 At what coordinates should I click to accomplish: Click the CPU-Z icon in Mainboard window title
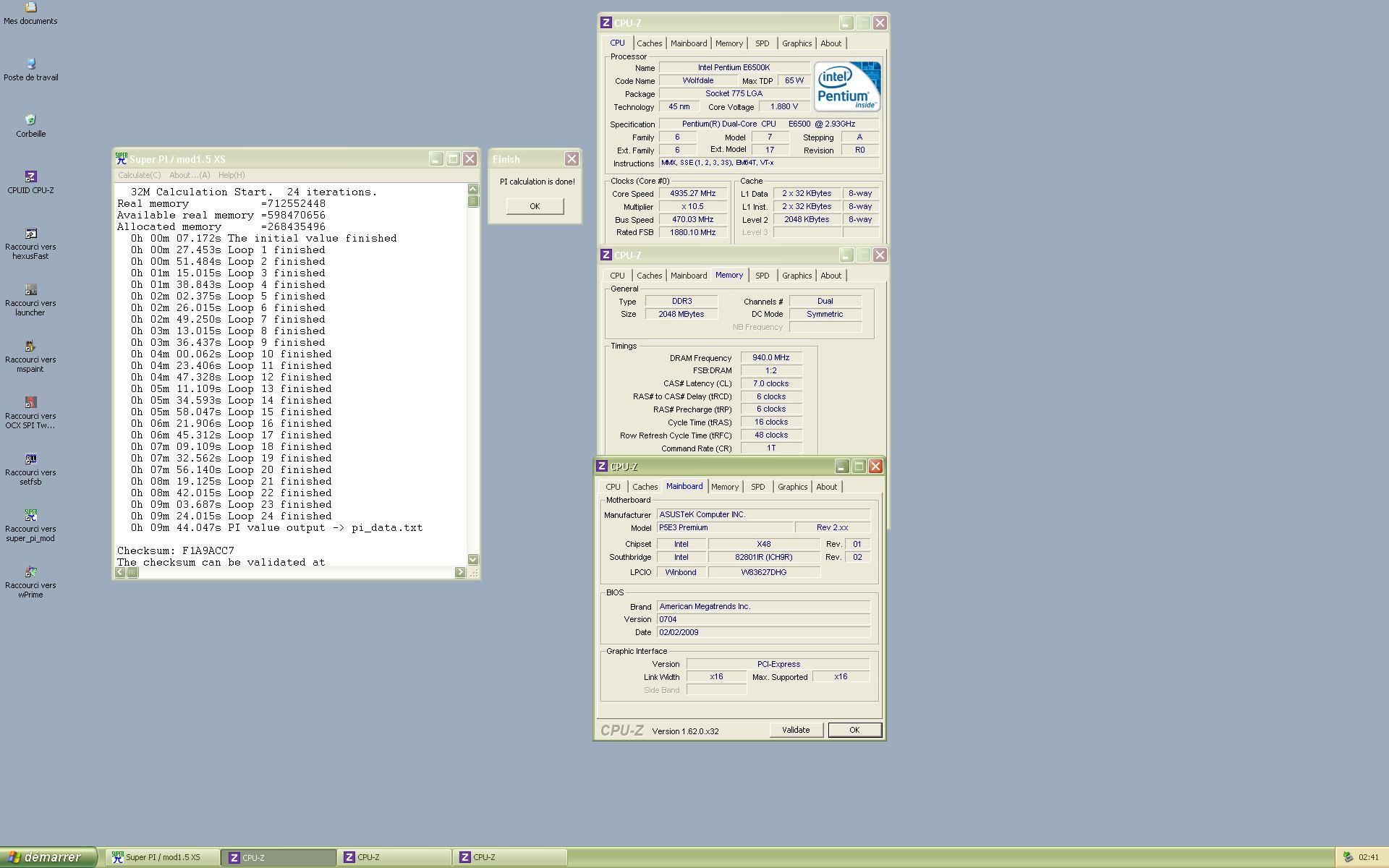click(x=602, y=467)
